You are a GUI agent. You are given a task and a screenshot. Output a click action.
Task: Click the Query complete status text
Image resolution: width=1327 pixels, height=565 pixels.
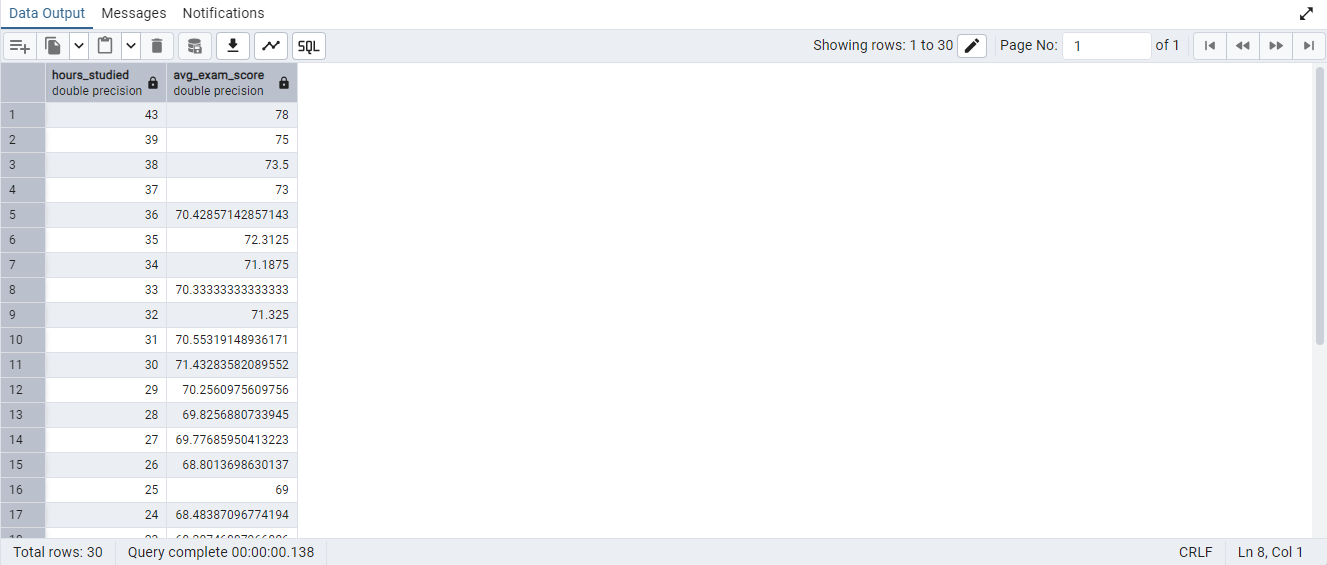click(221, 552)
